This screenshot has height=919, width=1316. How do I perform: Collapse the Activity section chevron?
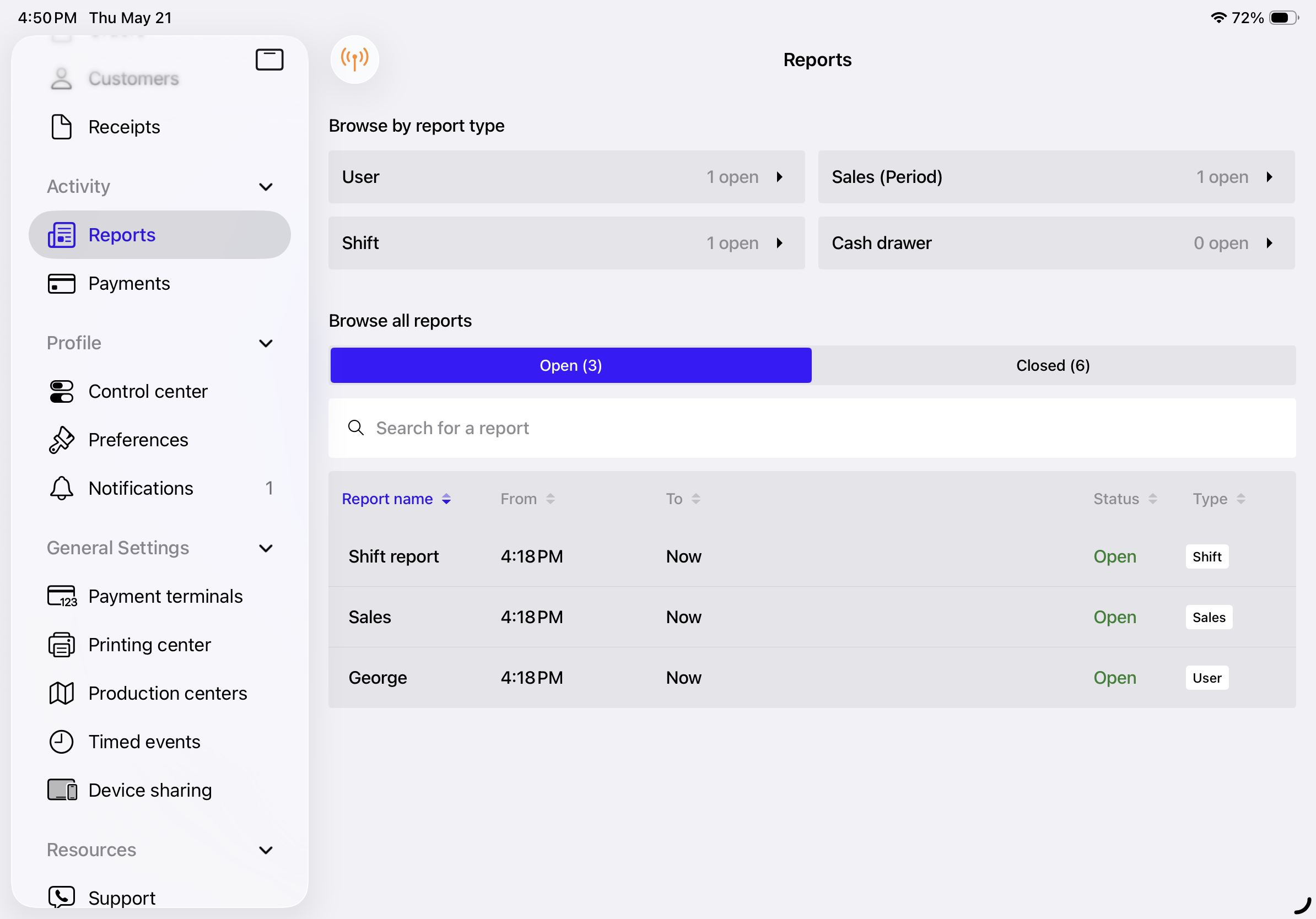pos(266,187)
